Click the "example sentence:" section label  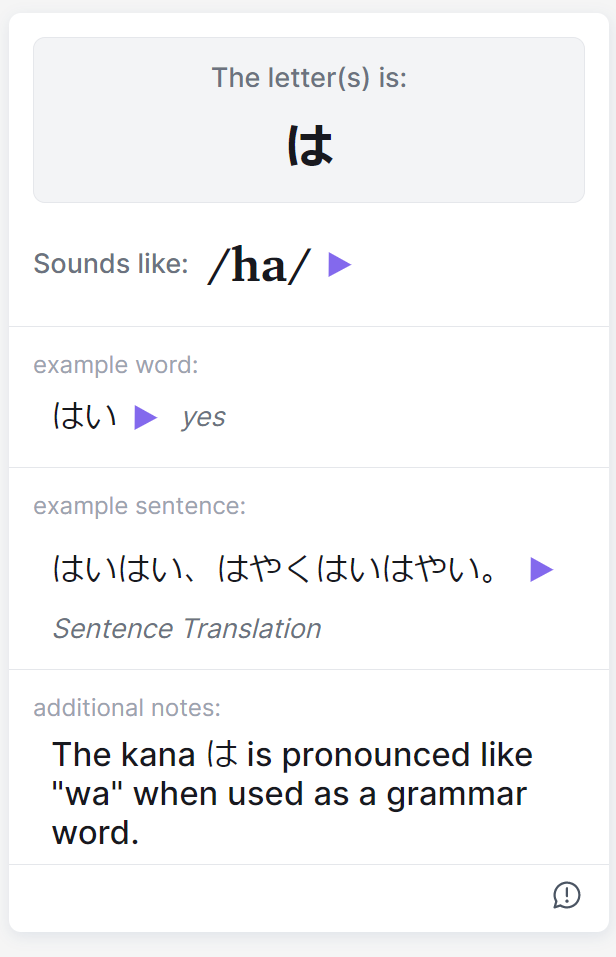(x=140, y=506)
